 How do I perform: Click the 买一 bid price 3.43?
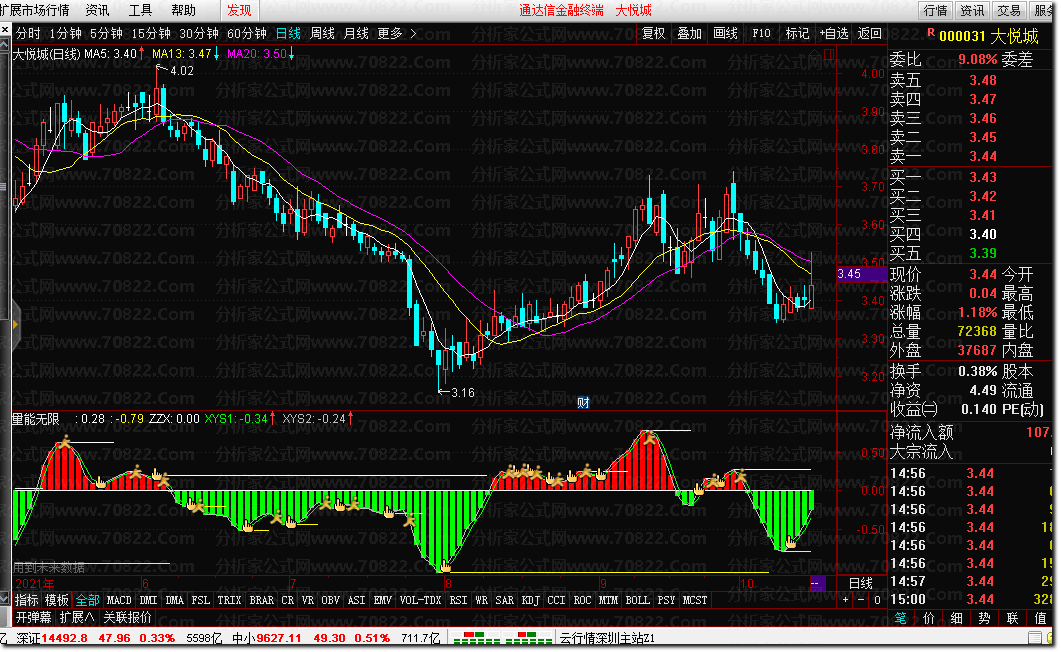(x=983, y=177)
